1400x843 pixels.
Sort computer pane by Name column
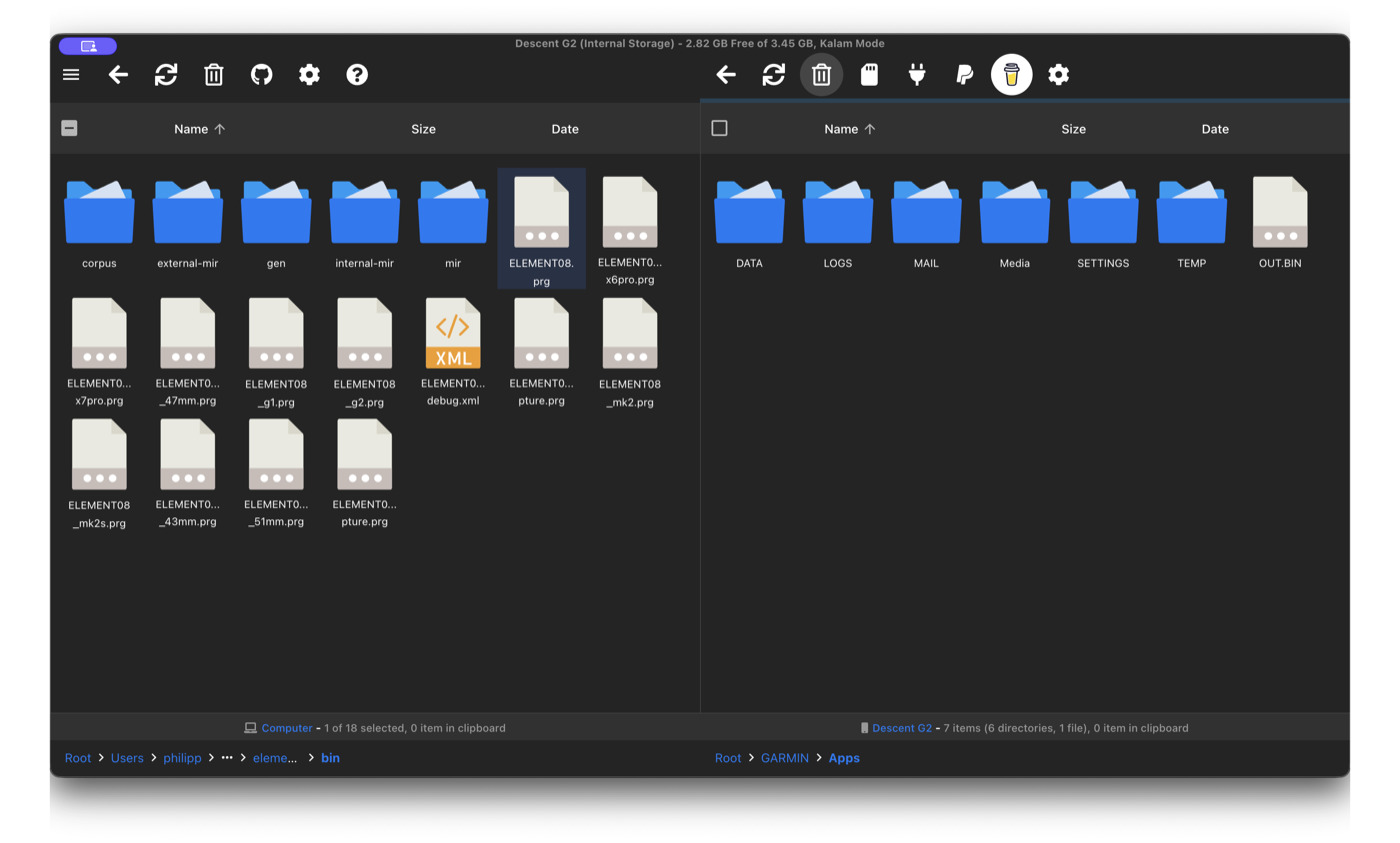[x=199, y=129]
